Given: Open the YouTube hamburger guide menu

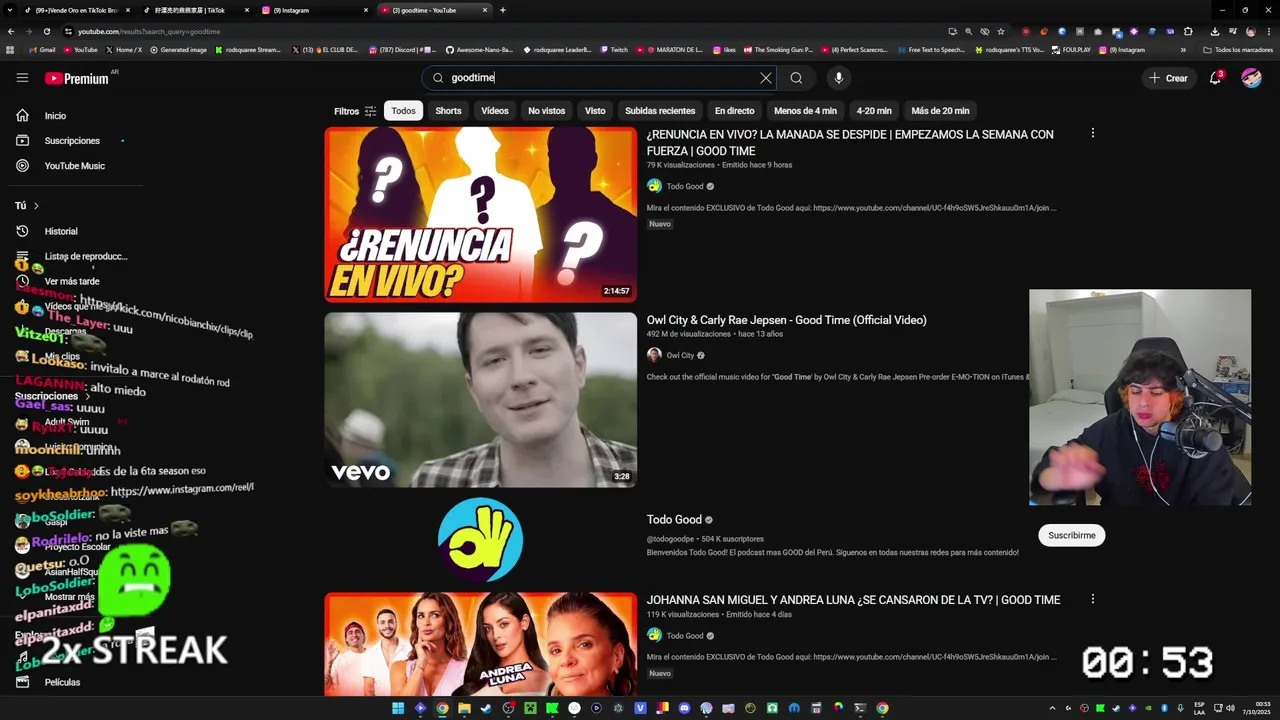Looking at the screenshot, I should point(22,78).
